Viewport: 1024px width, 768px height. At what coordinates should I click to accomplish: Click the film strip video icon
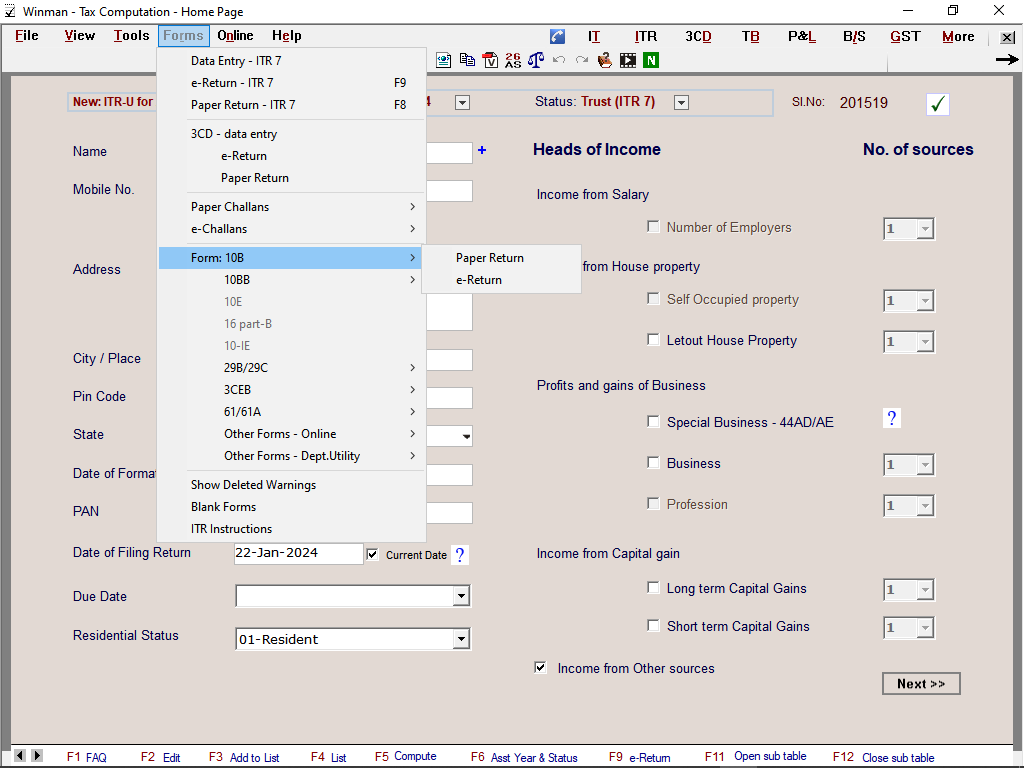pos(628,60)
